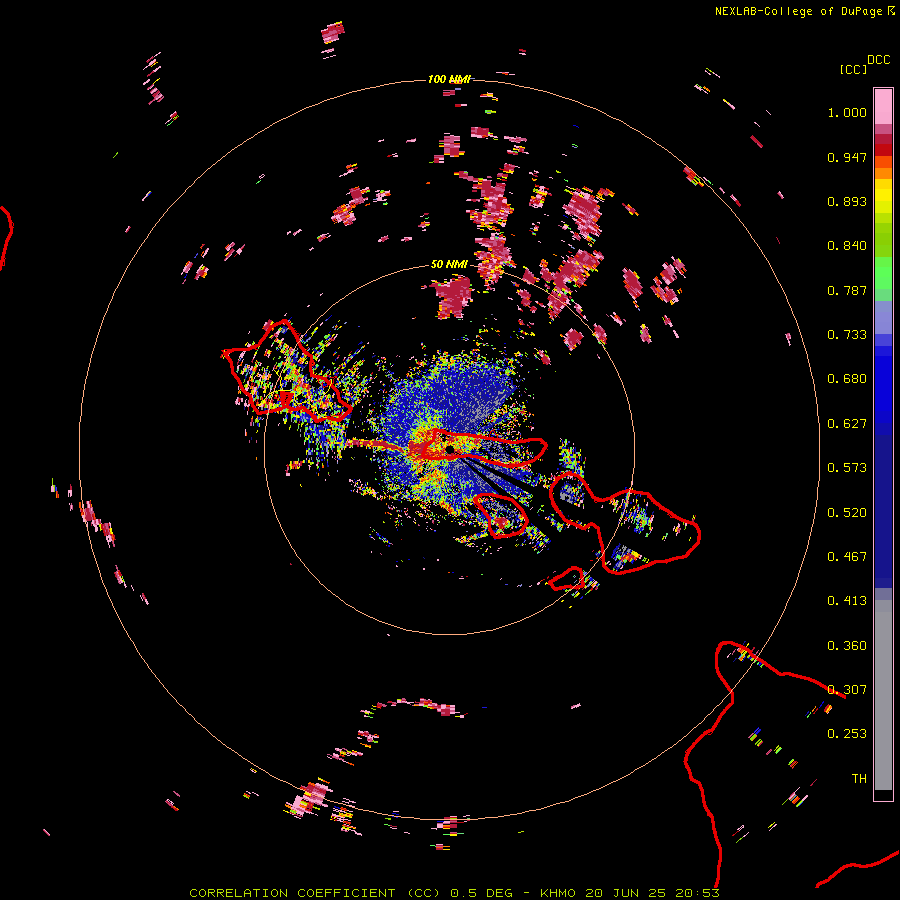Click the 0.467 scale value
The image size is (900, 900).
click(847, 557)
